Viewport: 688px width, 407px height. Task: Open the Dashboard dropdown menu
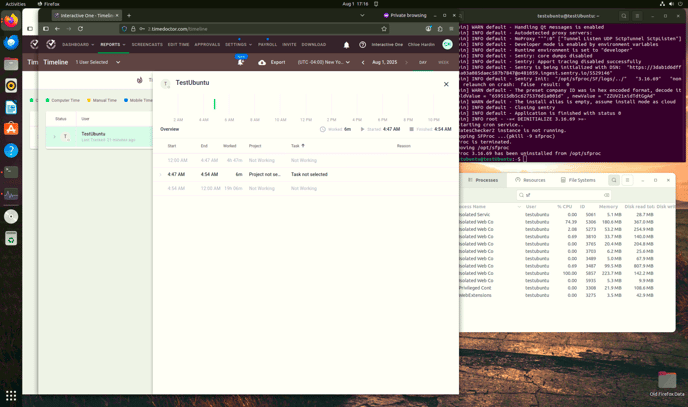point(78,45)
